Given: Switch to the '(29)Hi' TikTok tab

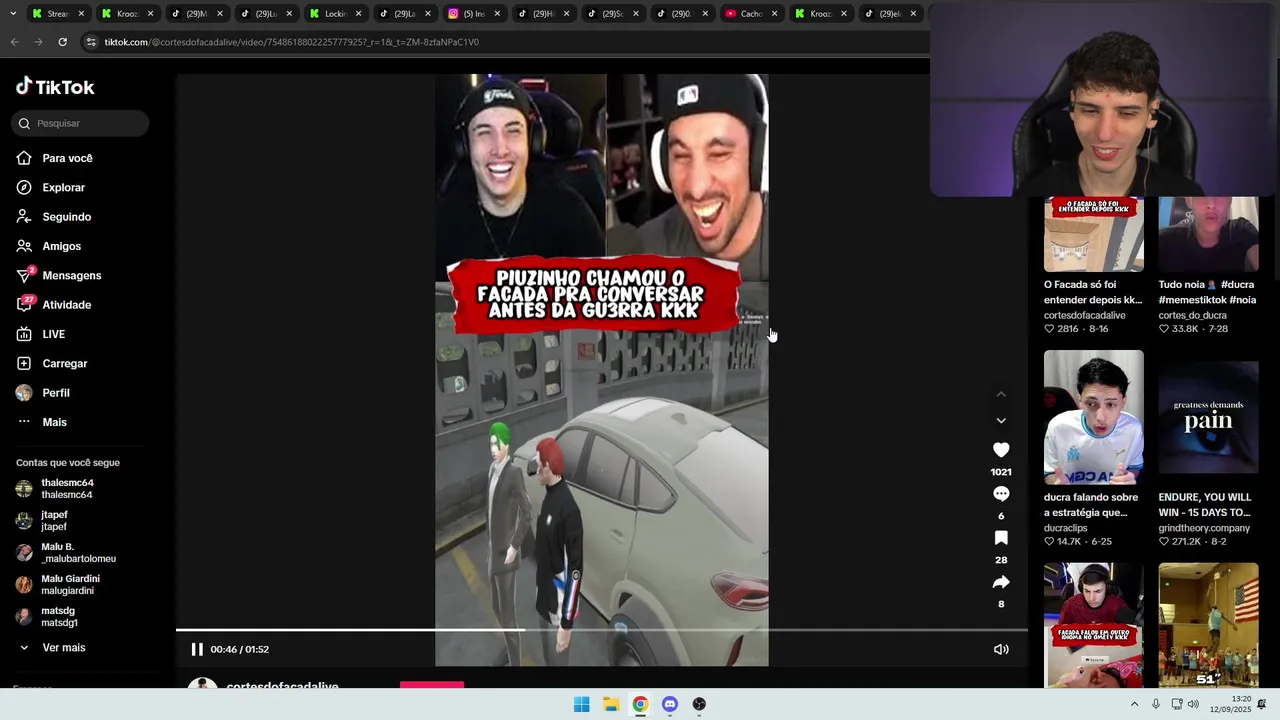Looking at the screenshot, I should 543,14.
